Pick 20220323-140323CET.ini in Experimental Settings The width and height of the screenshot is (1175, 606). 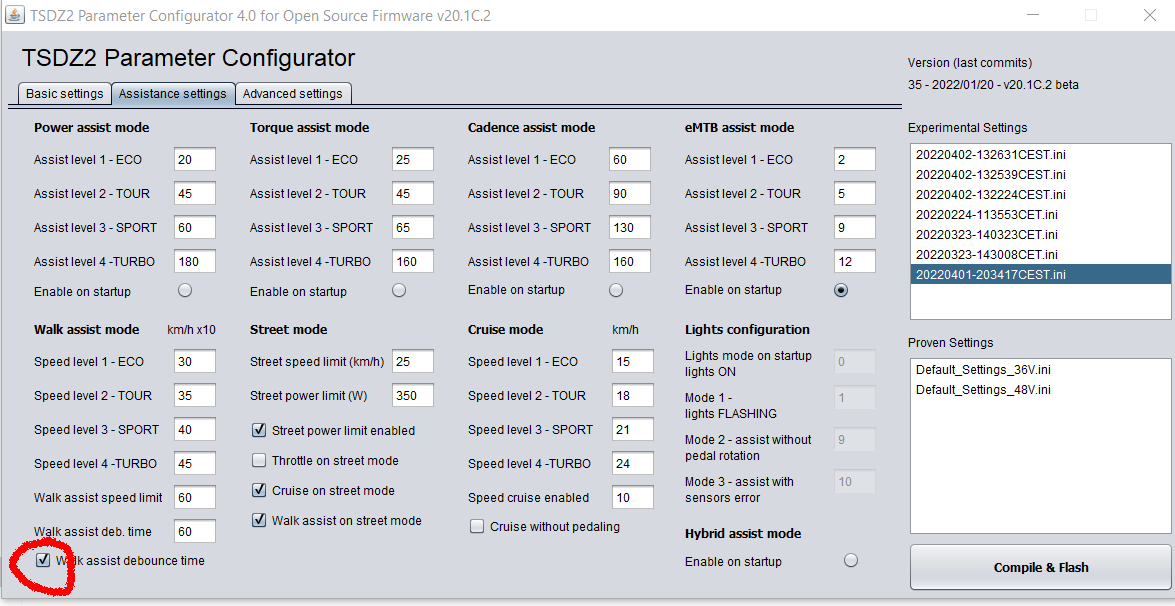(x=1040, y=234)
